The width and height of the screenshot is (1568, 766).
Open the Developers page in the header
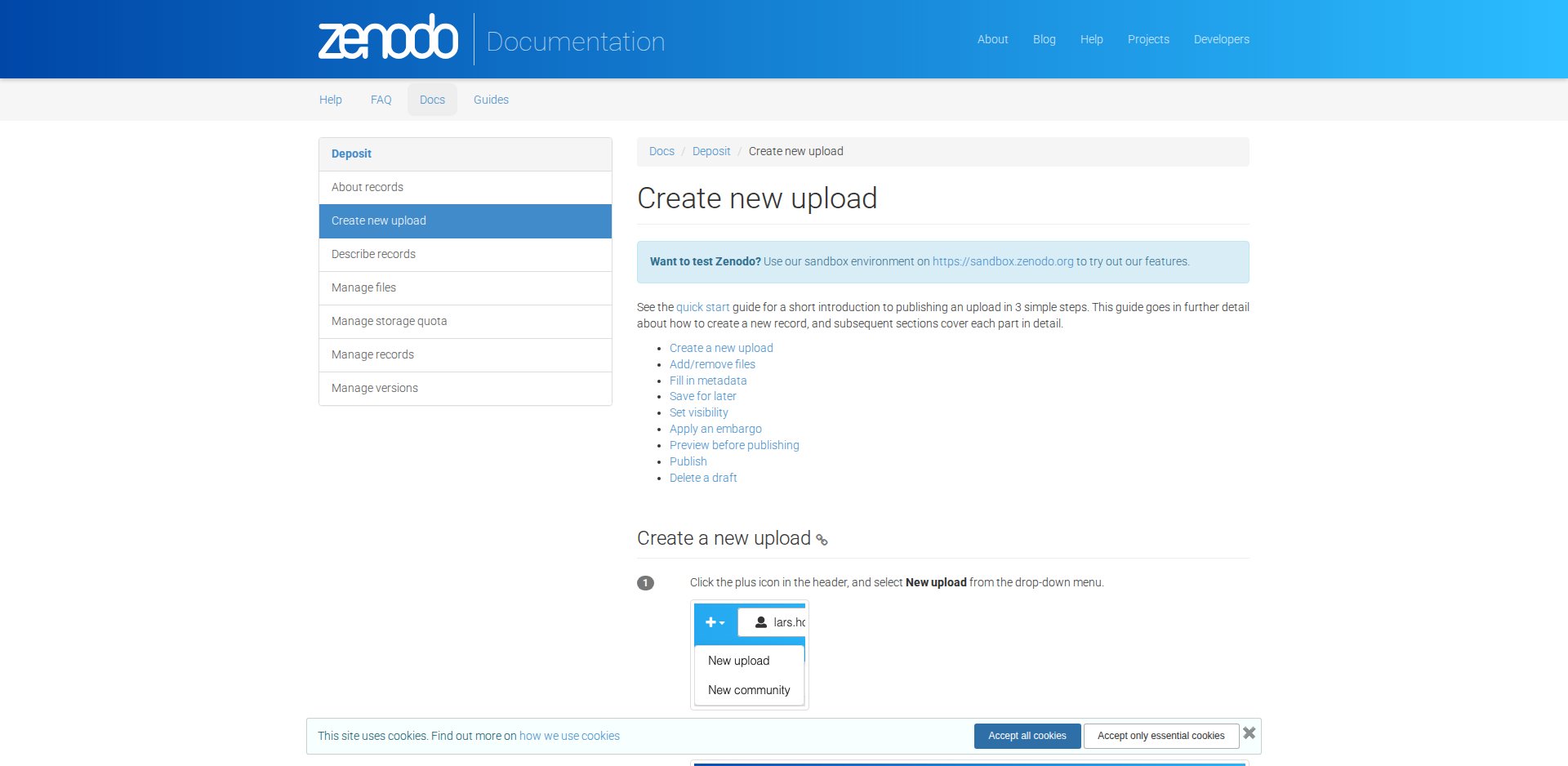click(x=1221, y=39)
